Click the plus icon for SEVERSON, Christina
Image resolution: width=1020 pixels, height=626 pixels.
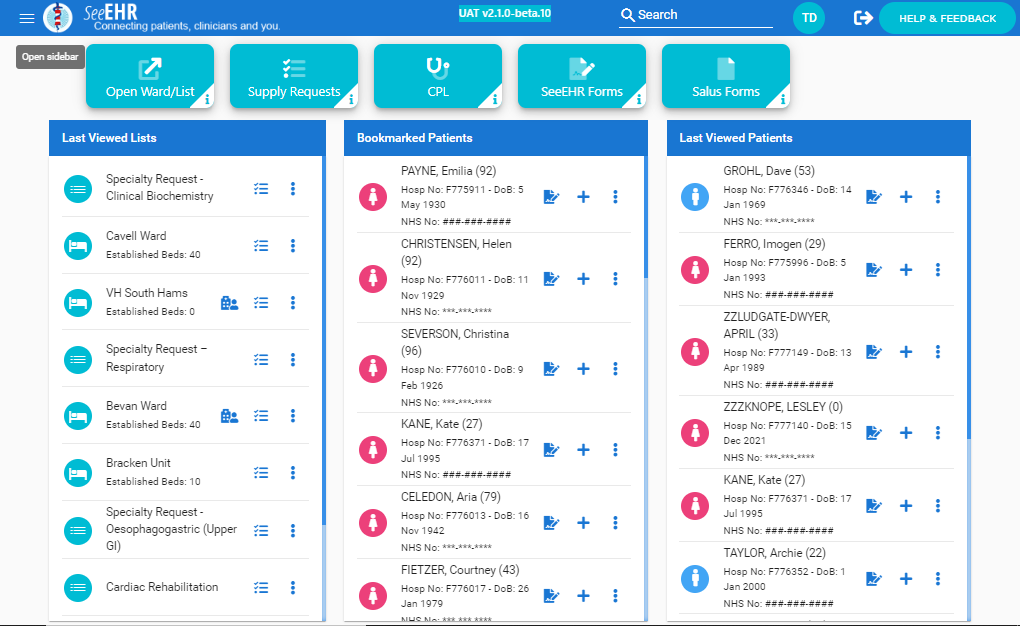(x=584, y=369)
